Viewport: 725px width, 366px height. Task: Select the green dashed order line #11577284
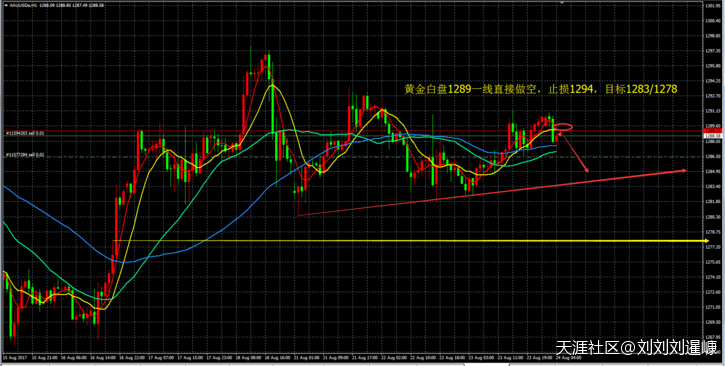[x=352, y=157]
